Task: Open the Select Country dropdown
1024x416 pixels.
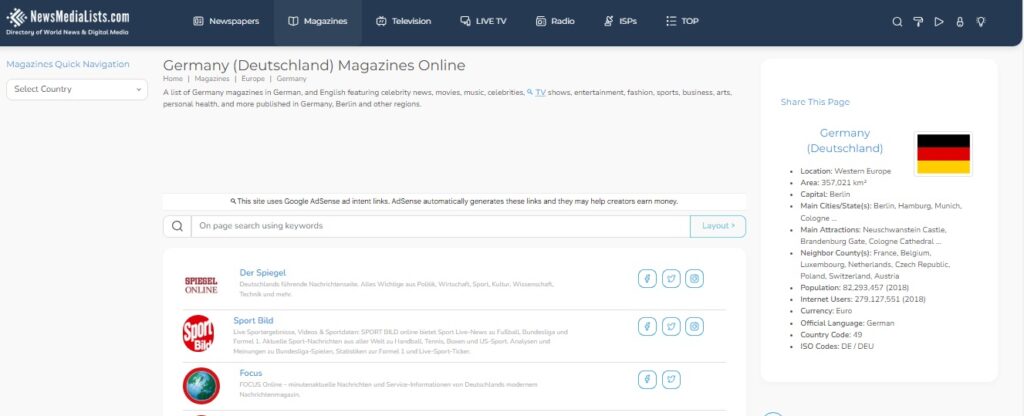Action: pos(77,89)
